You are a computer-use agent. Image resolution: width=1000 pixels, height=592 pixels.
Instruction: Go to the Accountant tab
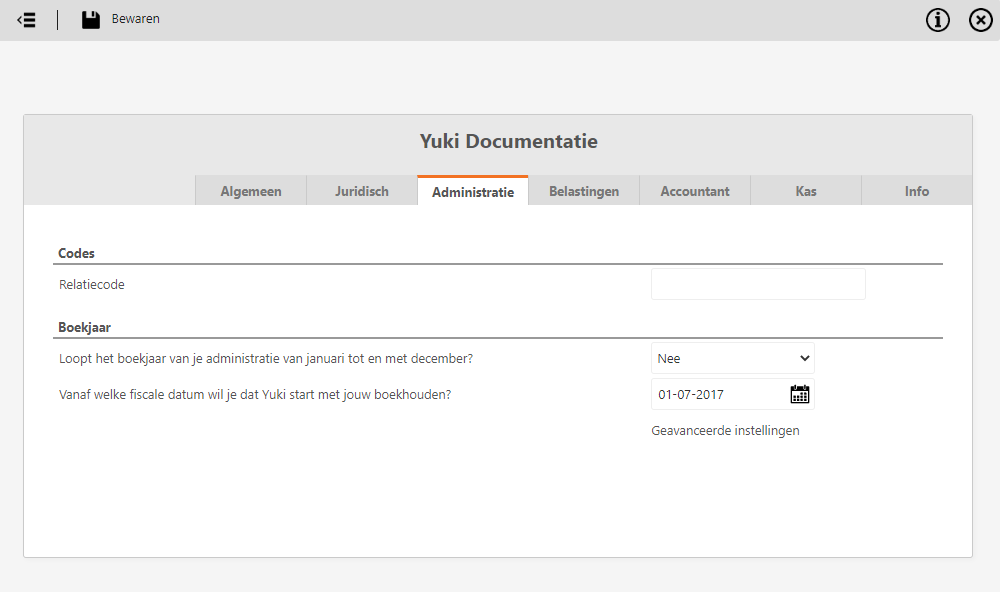[x=695, y=191]
